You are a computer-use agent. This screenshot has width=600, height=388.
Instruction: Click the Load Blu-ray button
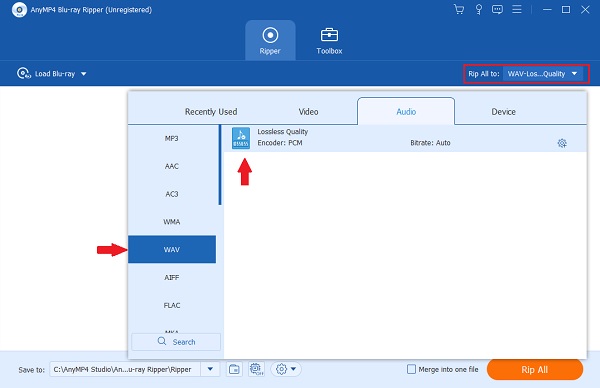click(x=52, y=73)
